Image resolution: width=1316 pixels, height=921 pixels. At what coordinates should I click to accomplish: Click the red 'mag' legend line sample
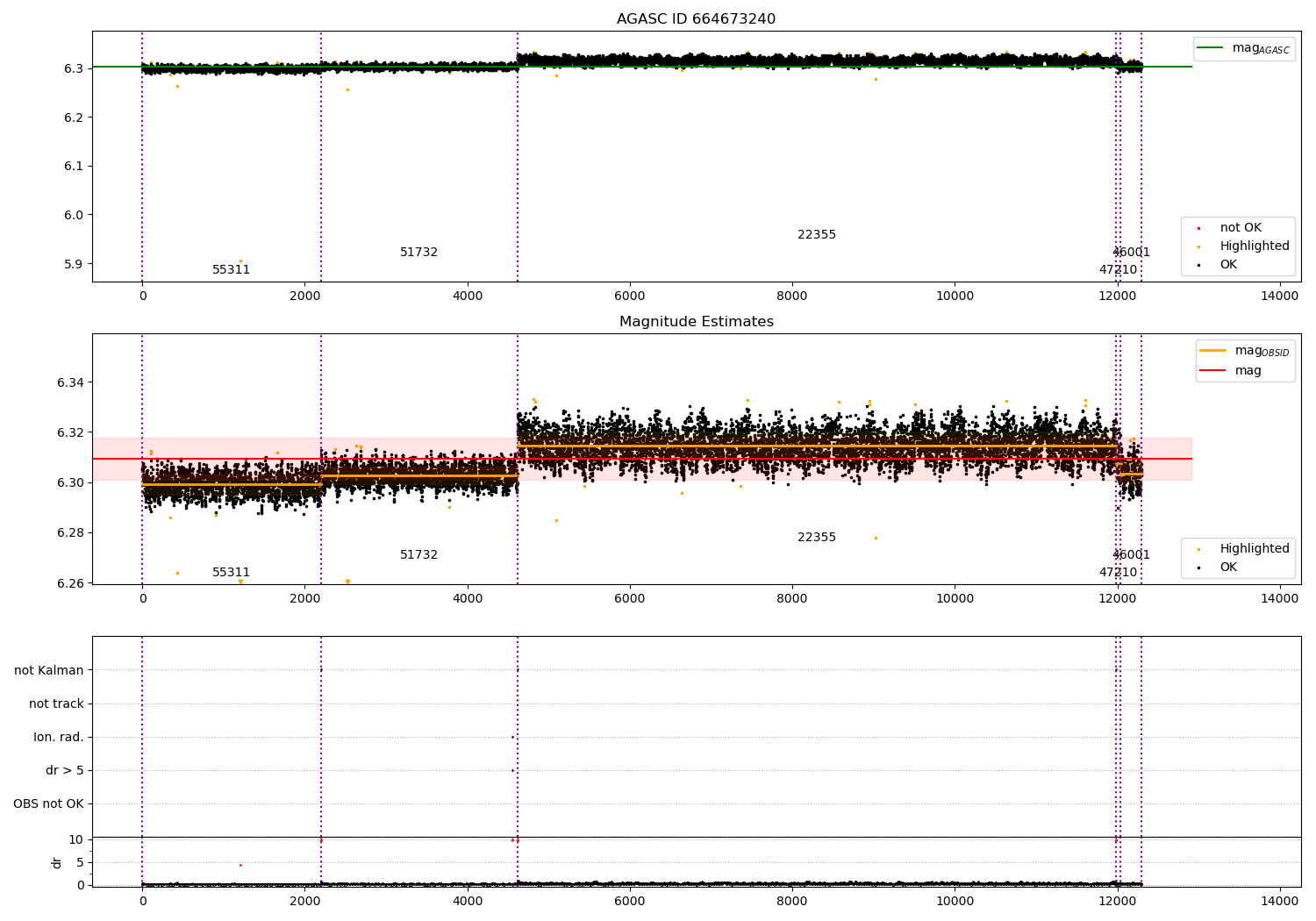click(x=1212, y=371)
